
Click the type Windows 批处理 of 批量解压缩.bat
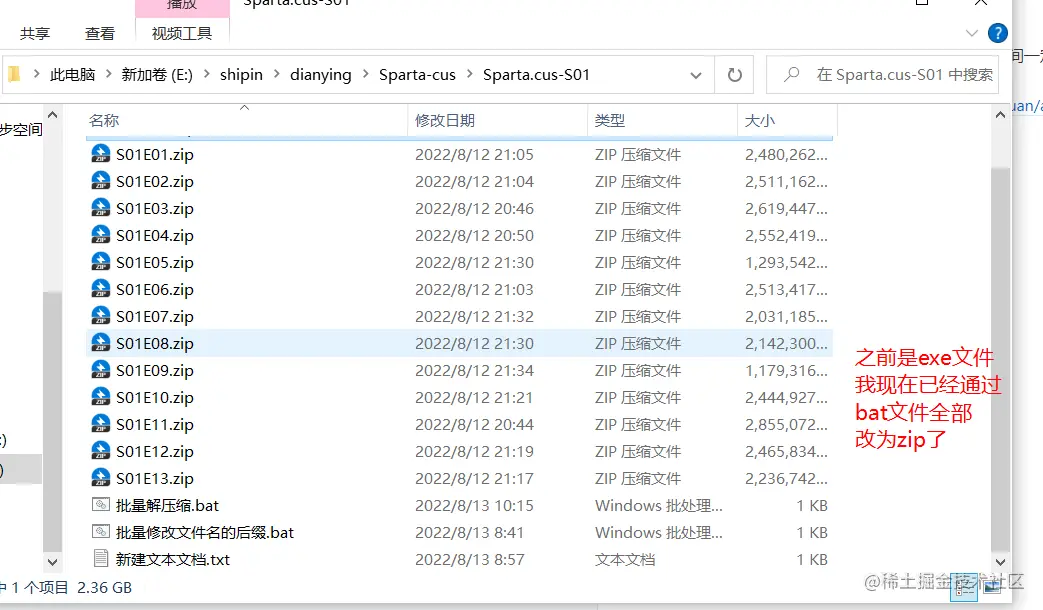coord(659,506)
